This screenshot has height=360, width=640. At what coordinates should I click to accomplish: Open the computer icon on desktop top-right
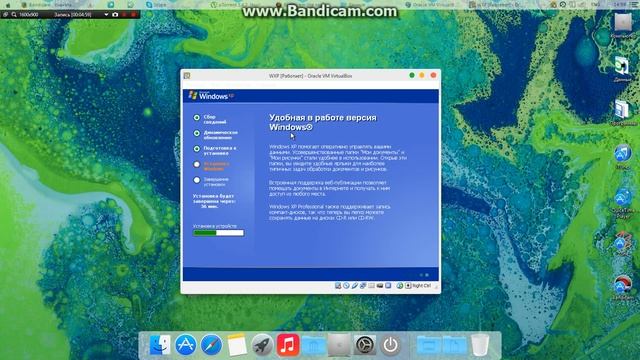(623, 22)
